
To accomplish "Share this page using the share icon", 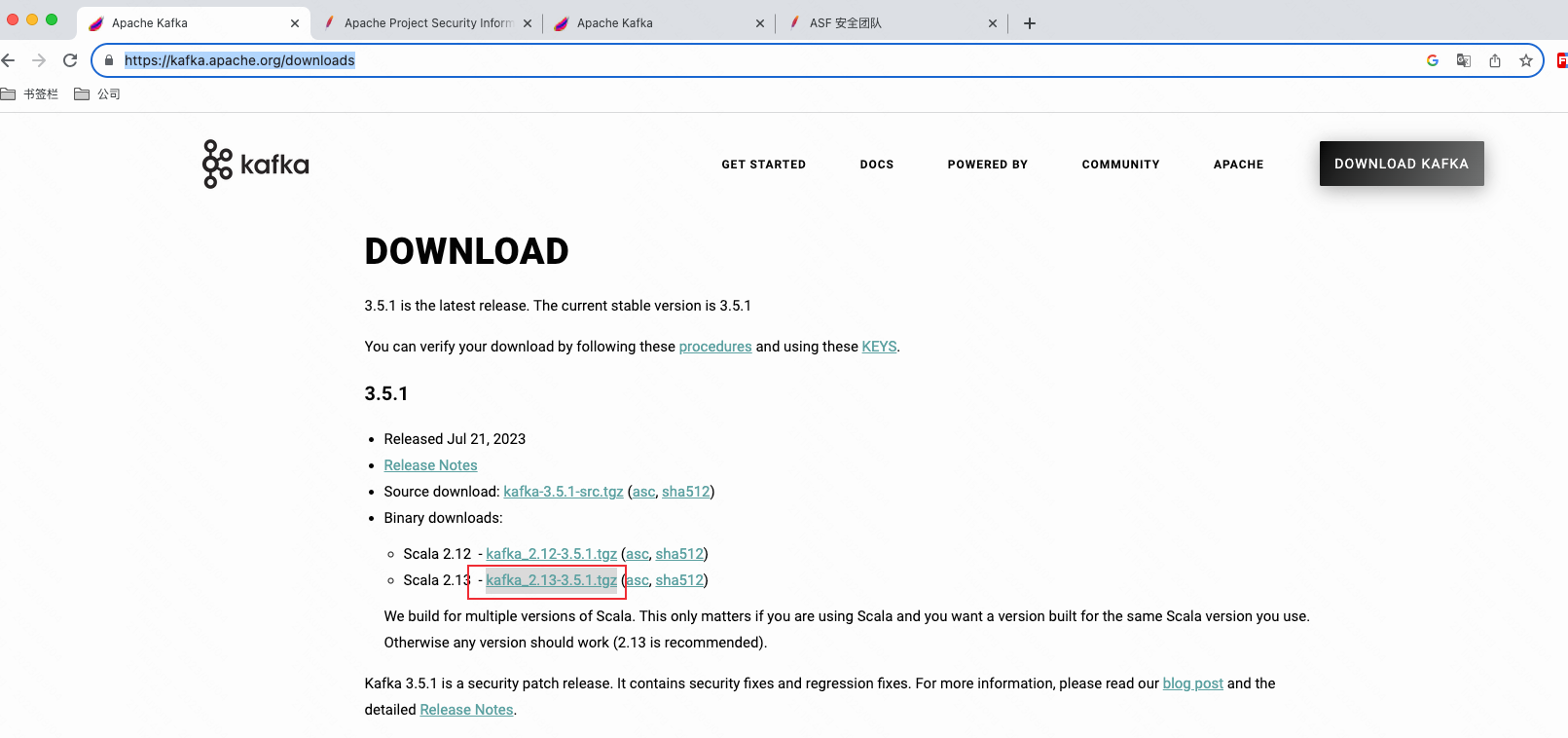I will coord(1495,60).
